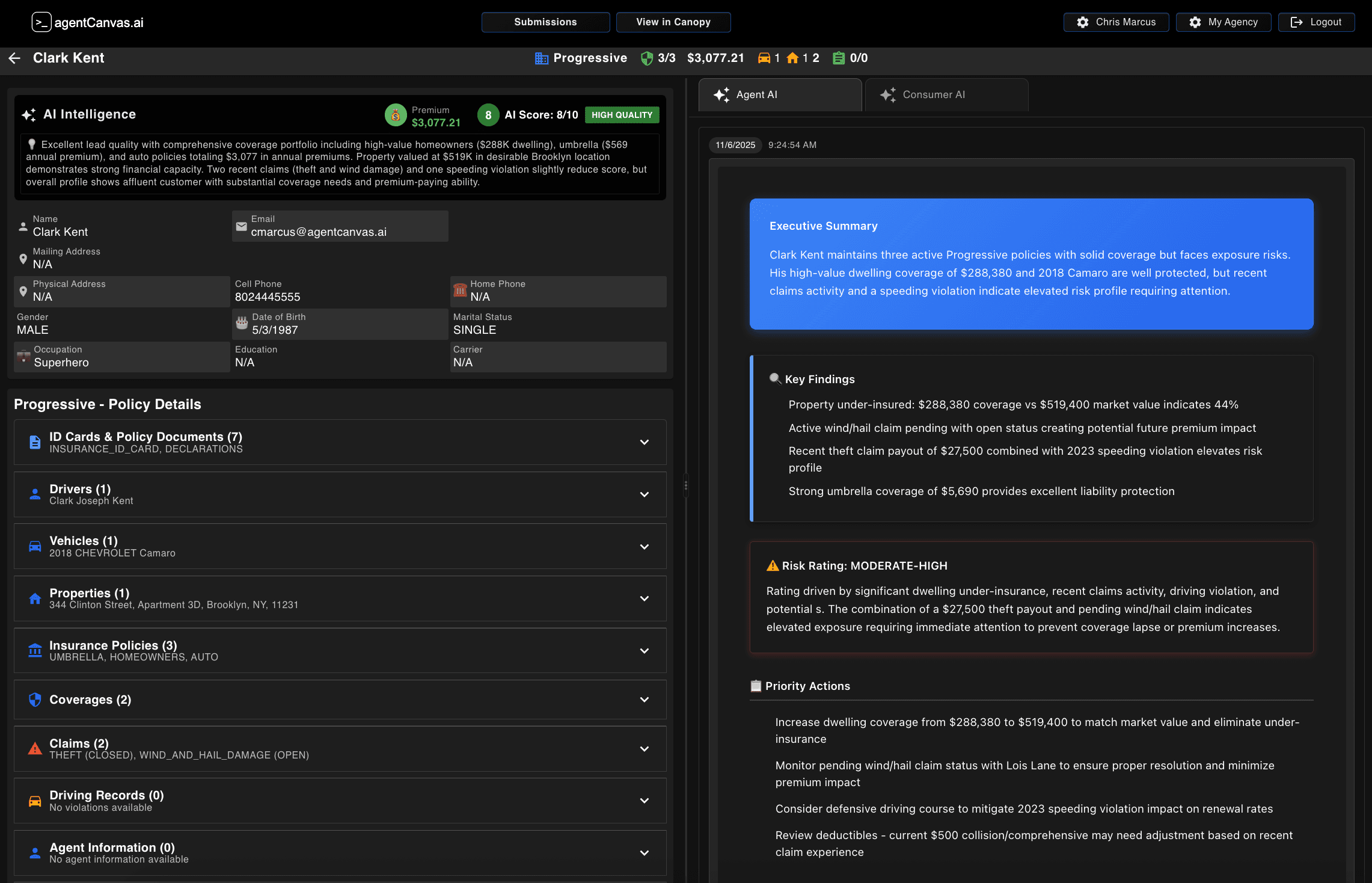
Task: Click the clipboard icon beside Priority Actions
Action: [x=756, y=686]
